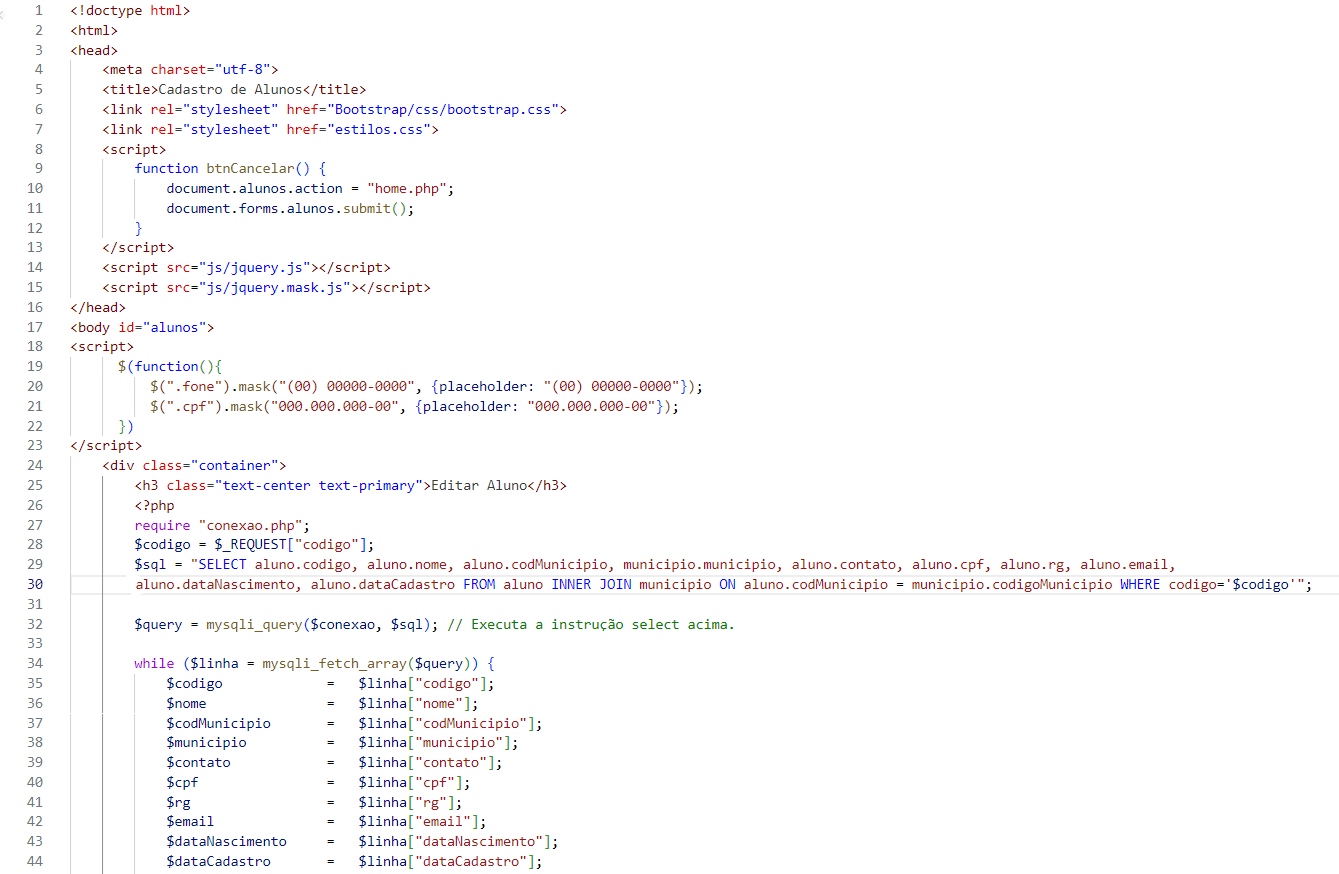Place cursor on the doctype html declaration
The image size is (1339, 874).
point(130,10)
